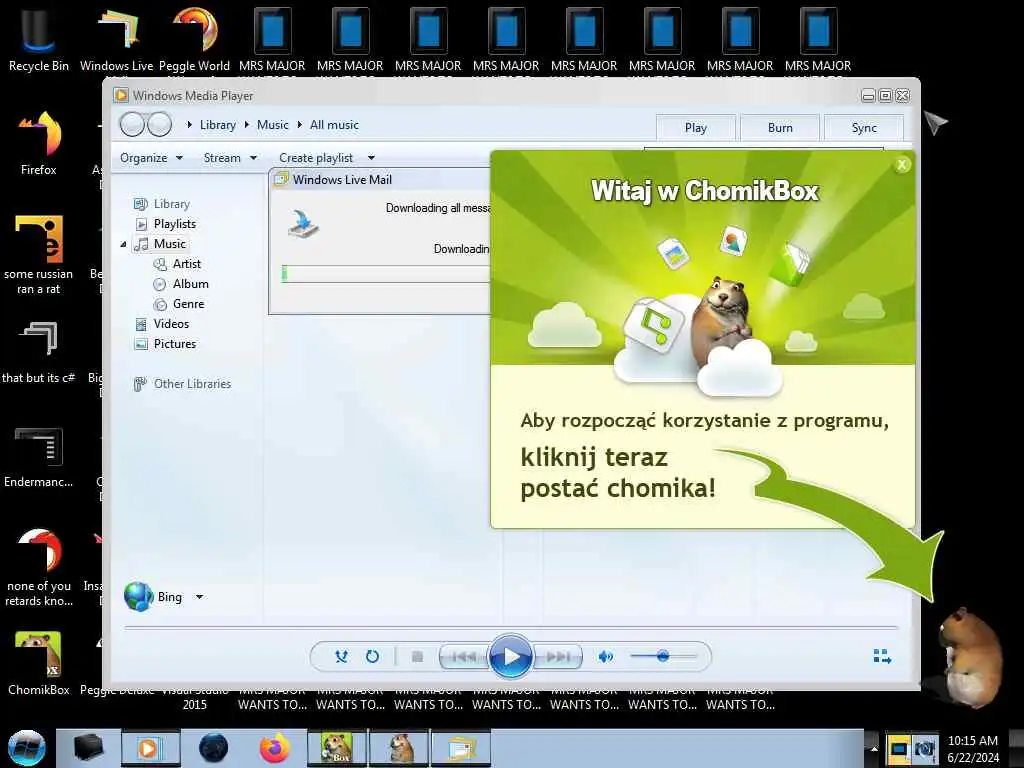Click the monitor icon in system tray
The height and width of the screenshot is (768, 1024).
[x=899, y=748]
